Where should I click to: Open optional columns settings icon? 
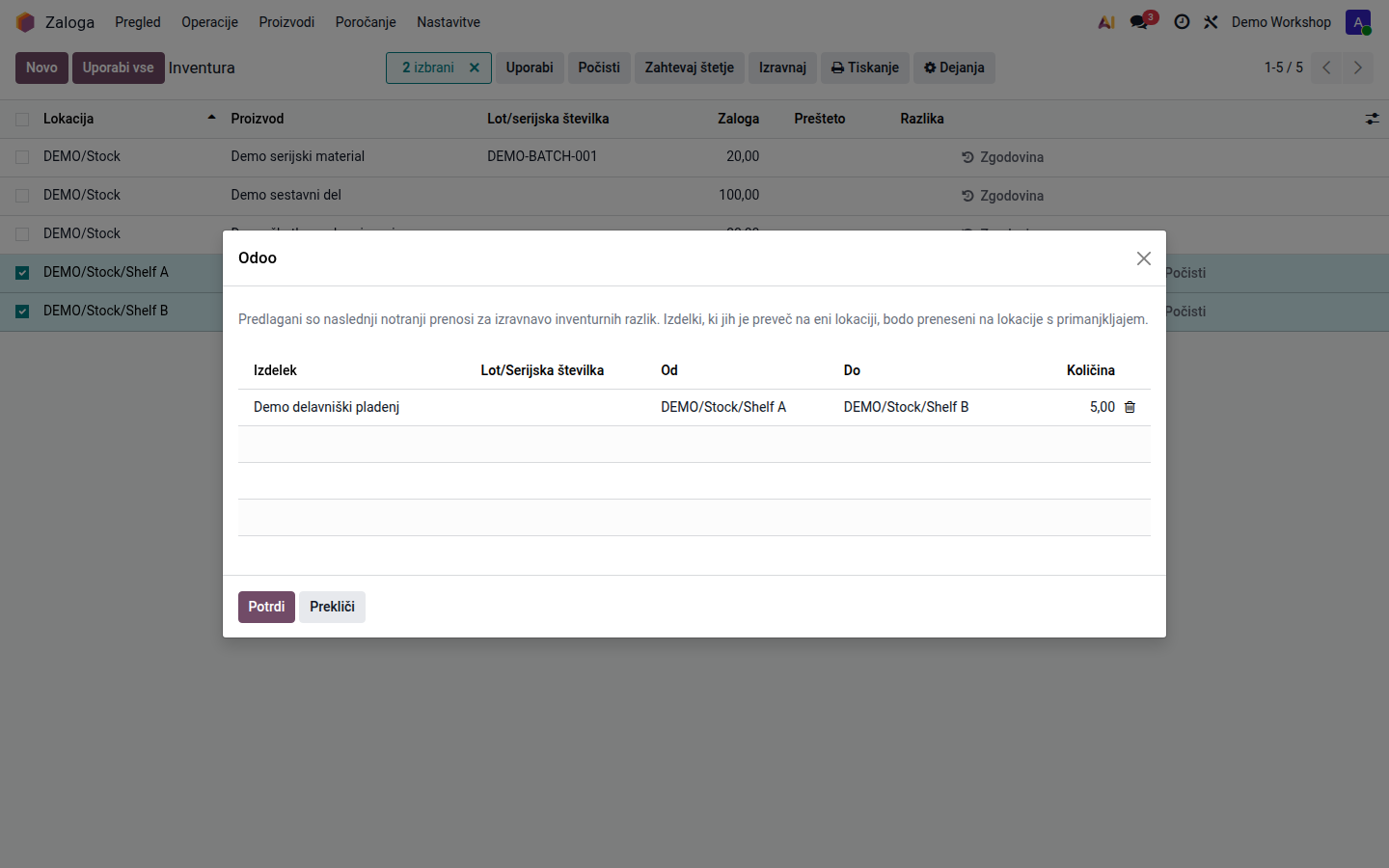[1372, 119]
